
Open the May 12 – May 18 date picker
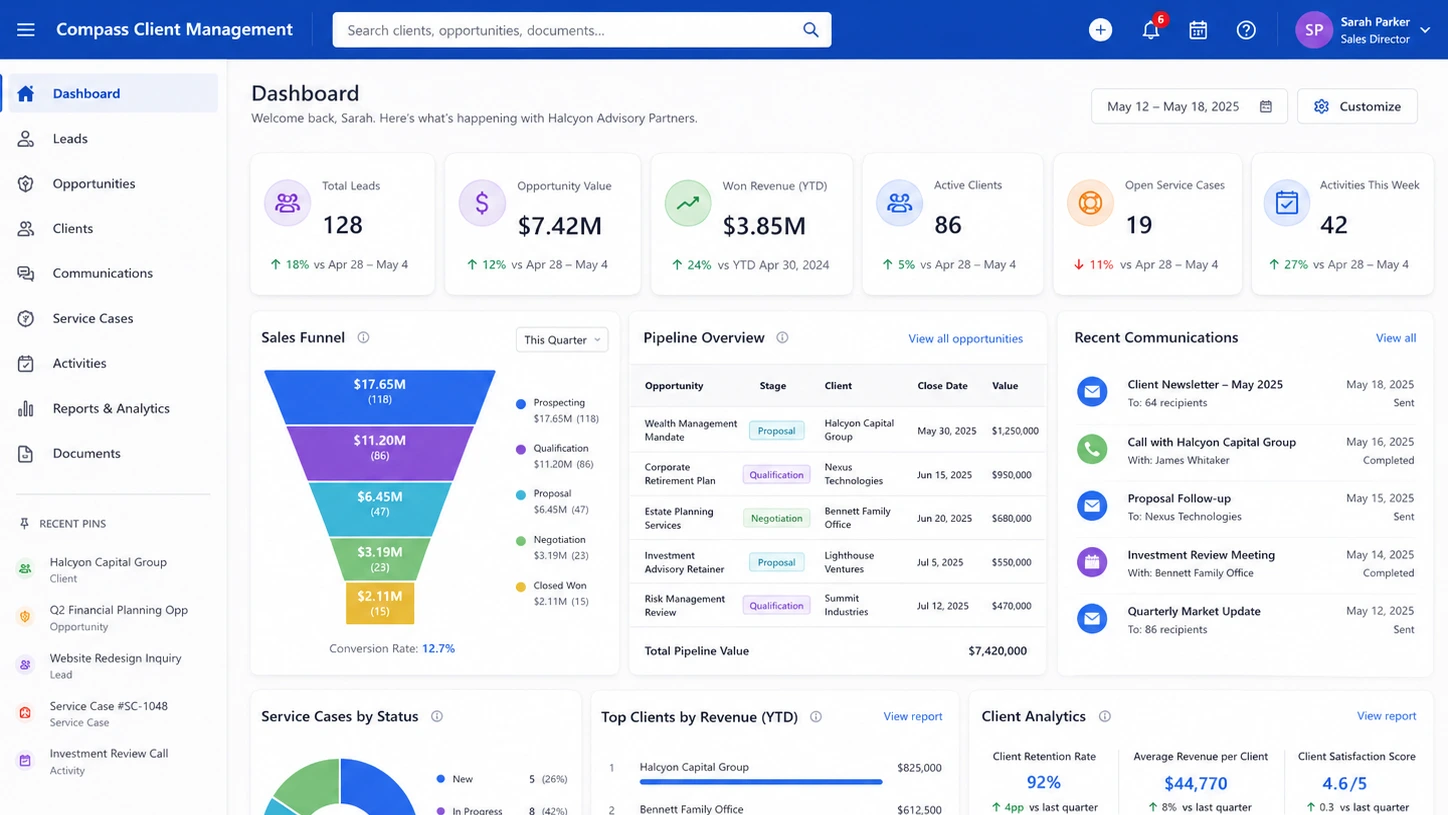click(1189, 106)
